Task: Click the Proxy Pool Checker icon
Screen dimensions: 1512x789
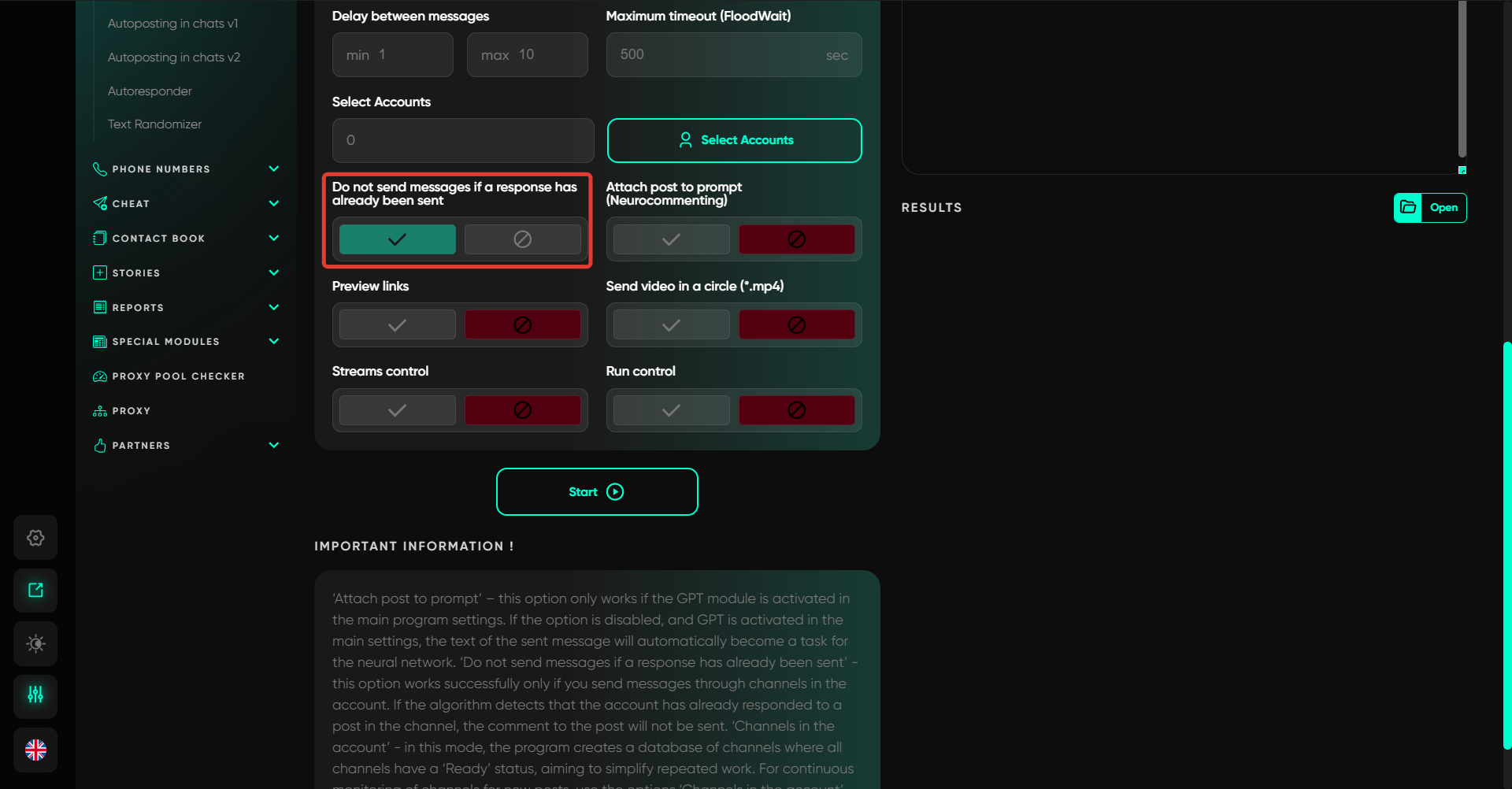Action: point(100,376)
